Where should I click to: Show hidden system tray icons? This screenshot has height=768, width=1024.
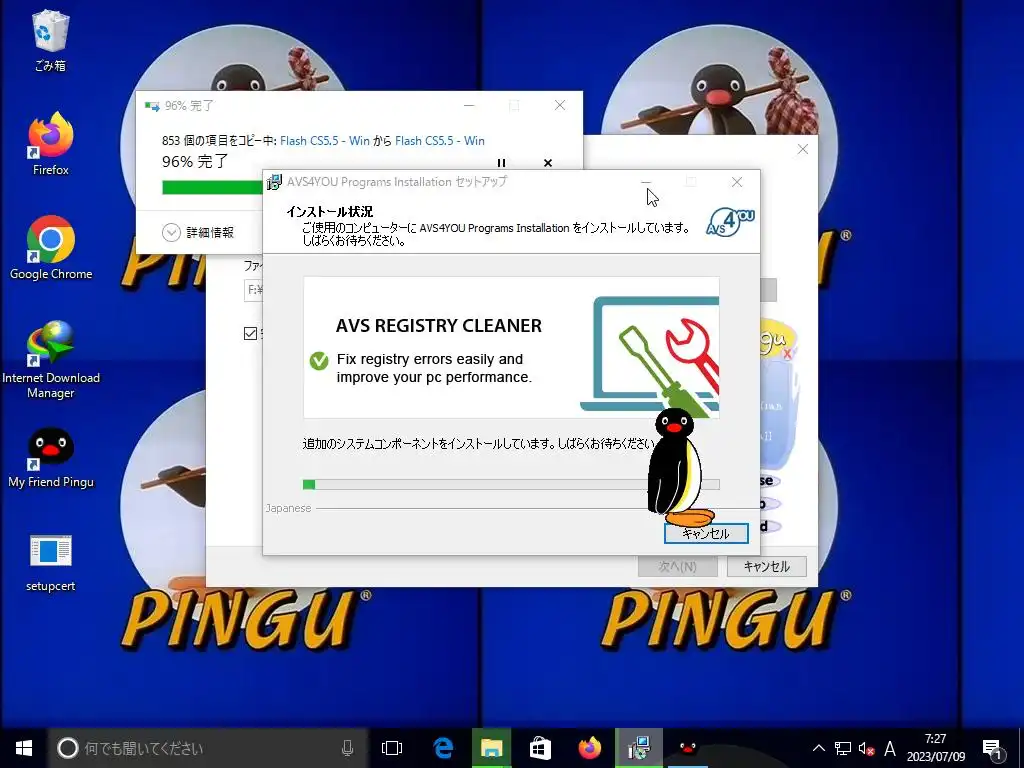tap(818, 748)
